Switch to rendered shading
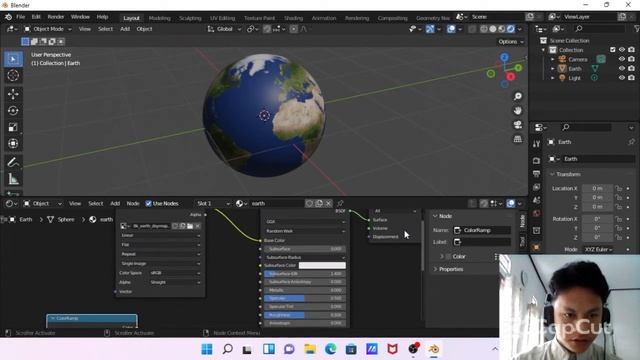Viewport: 640px width, 360px height. pos(511,29)
